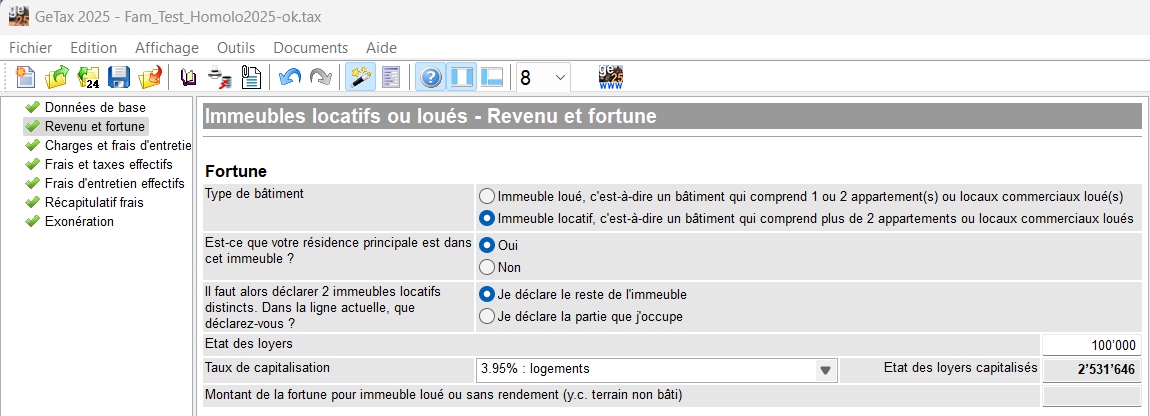Click the blue help question mark icon
This screenshot has height=416, width=1150.
(x=431, y=77)
